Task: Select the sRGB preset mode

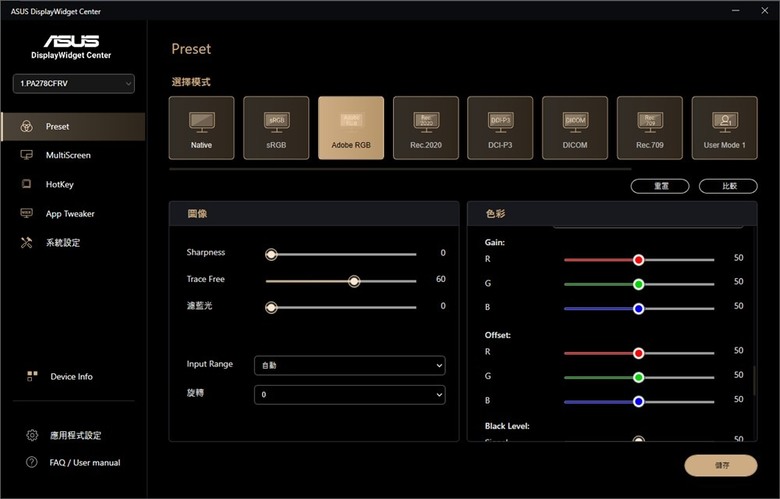Action: point(276,128)
